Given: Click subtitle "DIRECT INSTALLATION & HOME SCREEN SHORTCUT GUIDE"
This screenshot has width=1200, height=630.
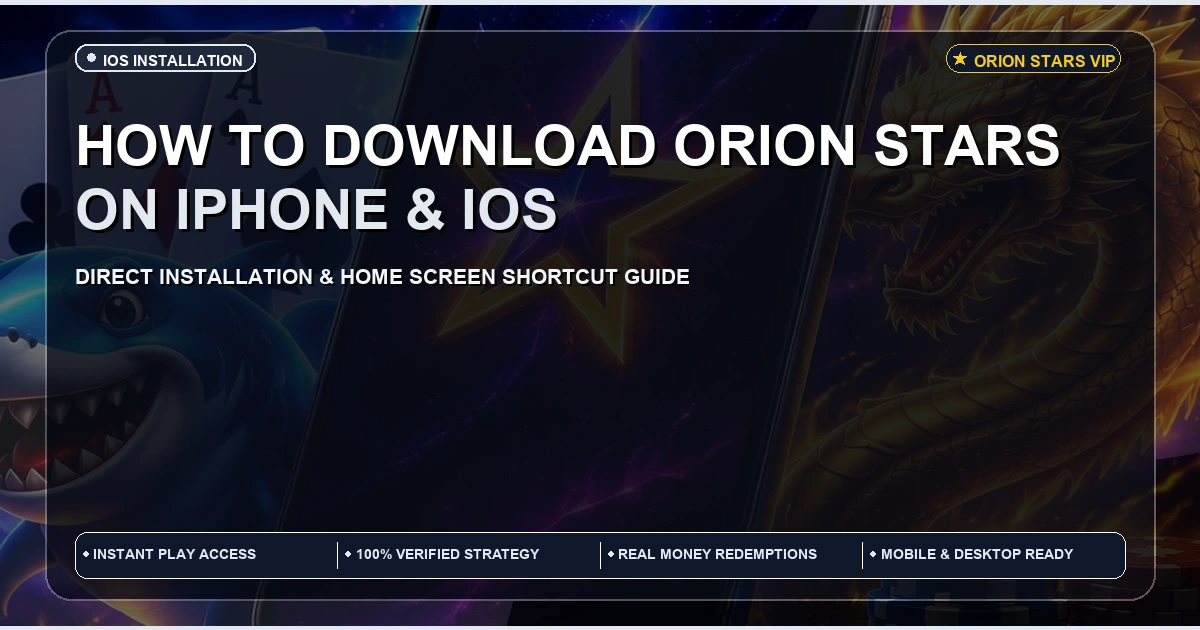Looking at the screenshot, I should pos(383,277).
